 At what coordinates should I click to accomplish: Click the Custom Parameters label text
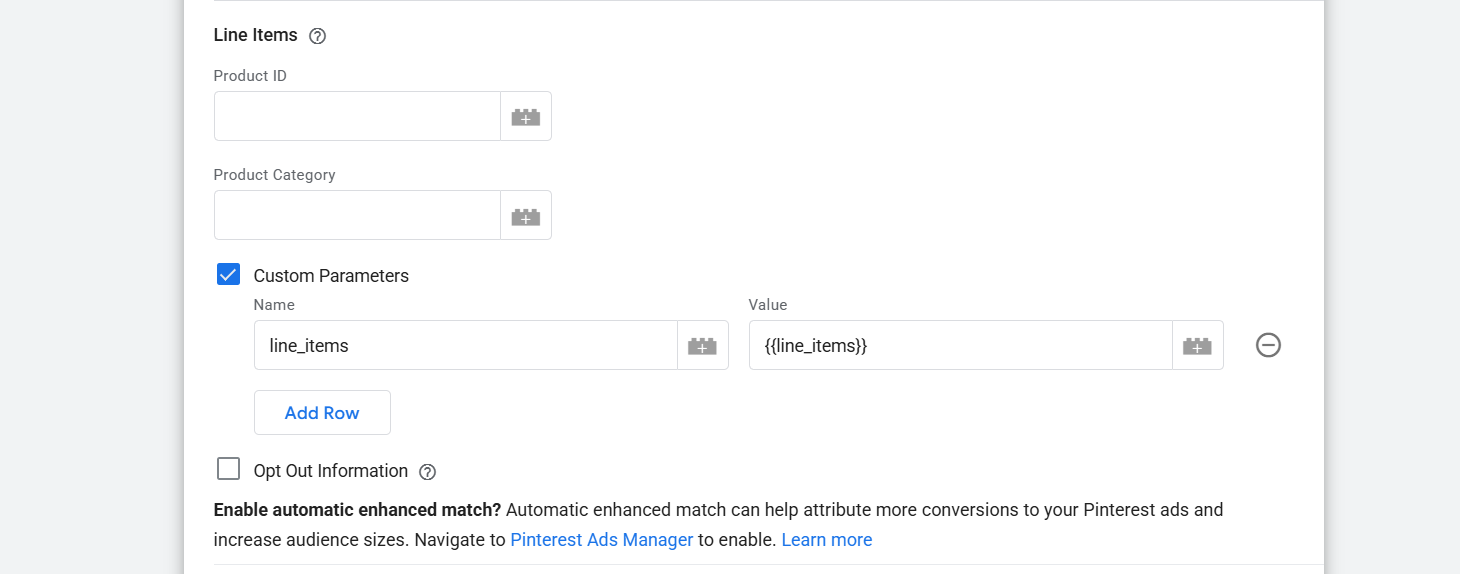point(331,276)
